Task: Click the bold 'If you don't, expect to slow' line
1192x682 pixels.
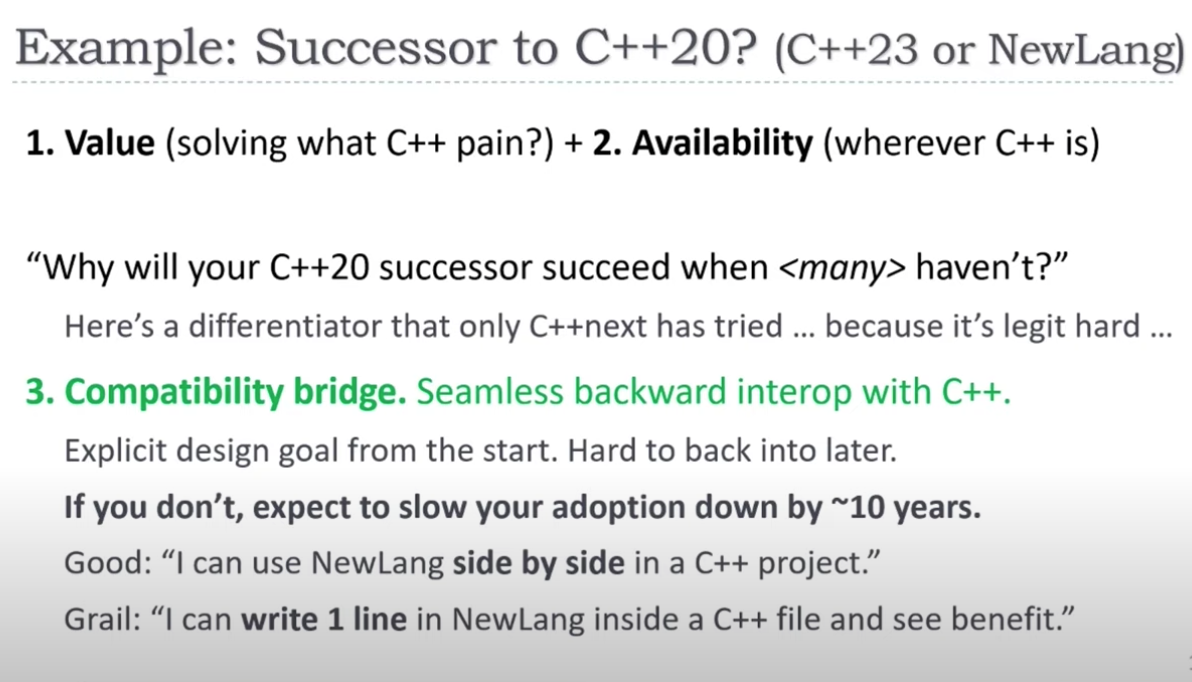Action: [522, 507]
